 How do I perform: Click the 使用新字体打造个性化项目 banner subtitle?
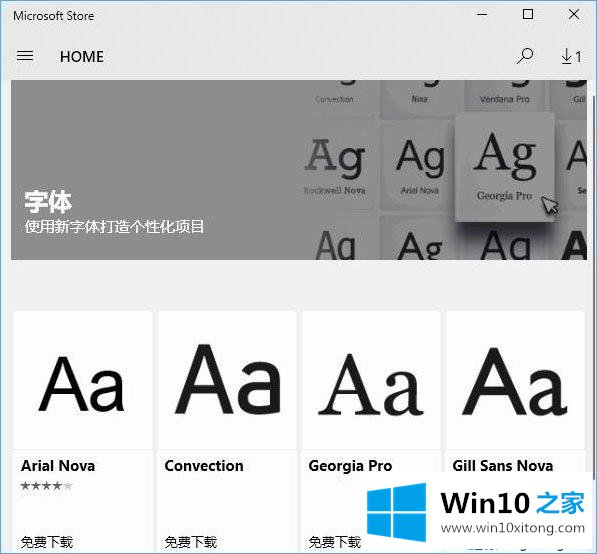click(x=114, y=227)
